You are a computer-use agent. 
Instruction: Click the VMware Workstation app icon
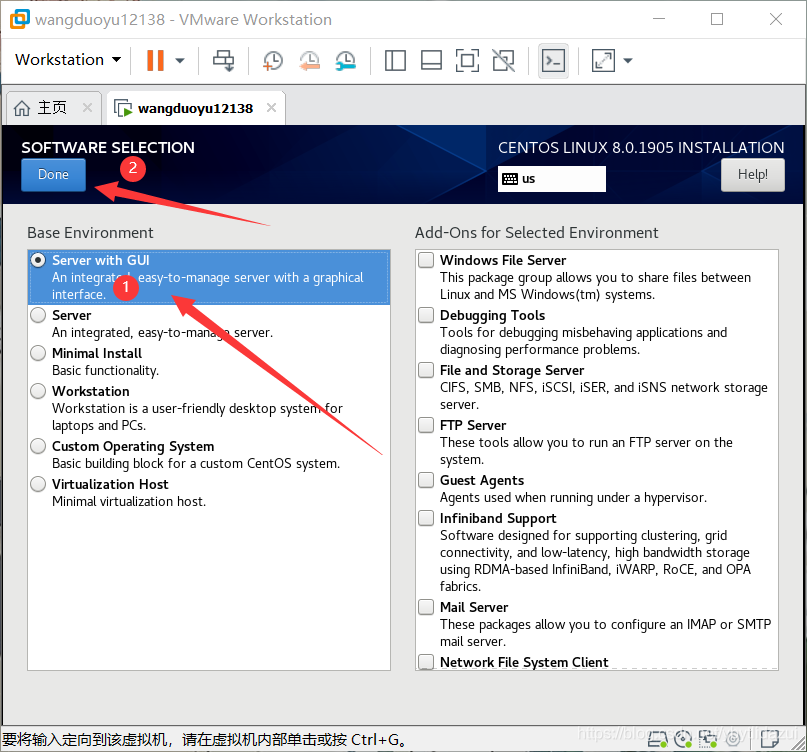[19, 19]
